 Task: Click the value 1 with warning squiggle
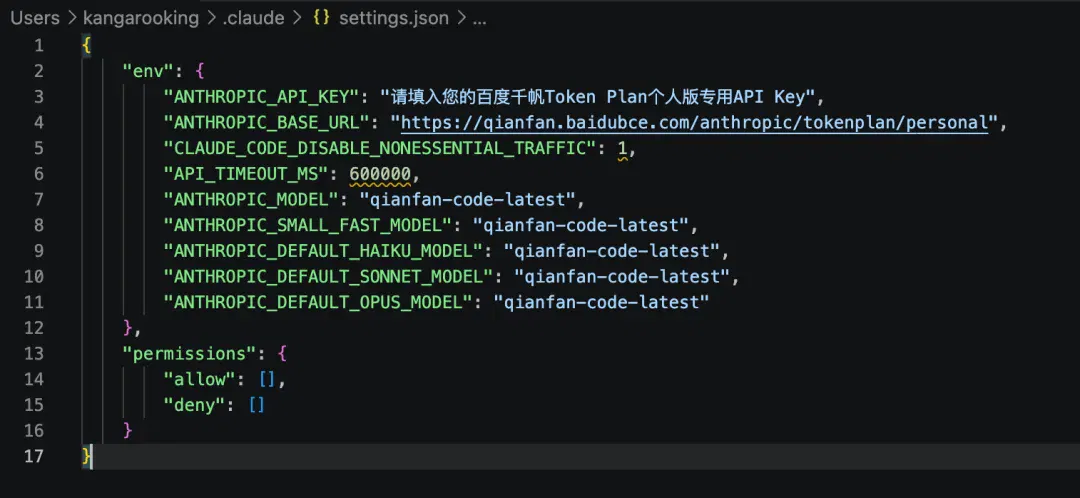(x=623, y=148)
